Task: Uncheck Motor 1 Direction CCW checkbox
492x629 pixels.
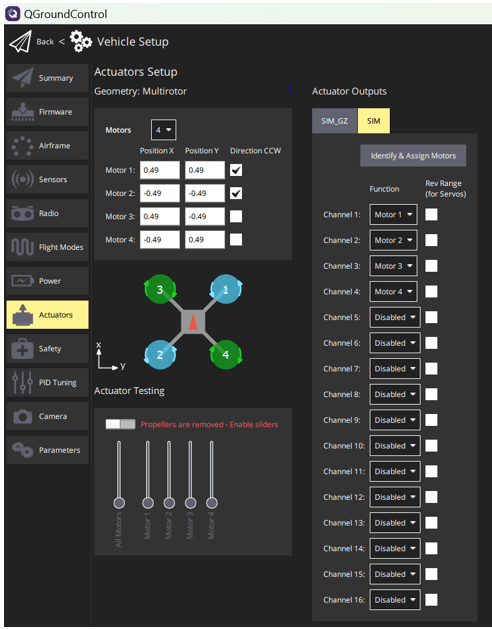Action: tap(236, 170)
